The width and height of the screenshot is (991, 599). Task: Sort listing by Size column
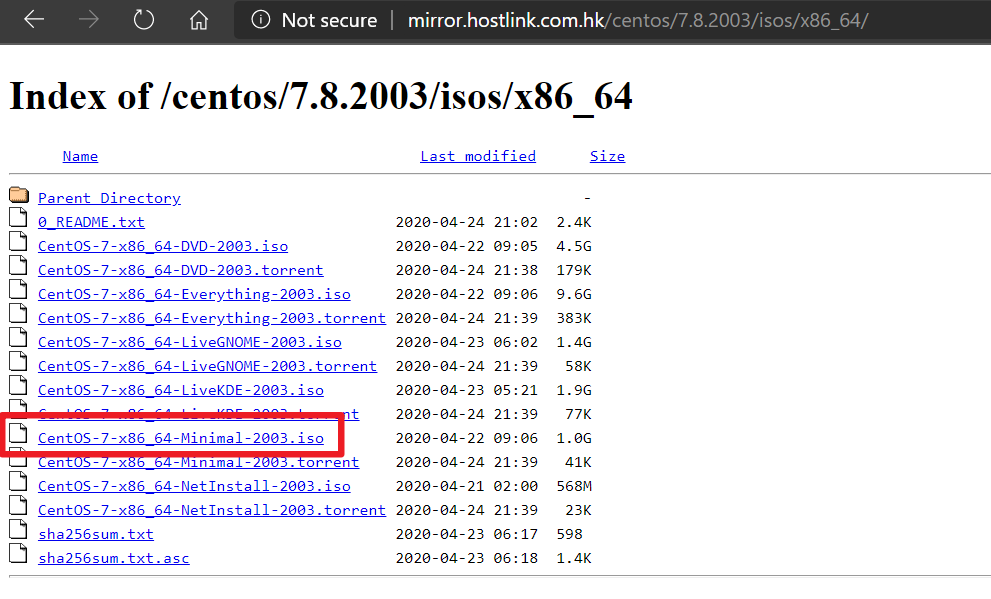[607, 156]
